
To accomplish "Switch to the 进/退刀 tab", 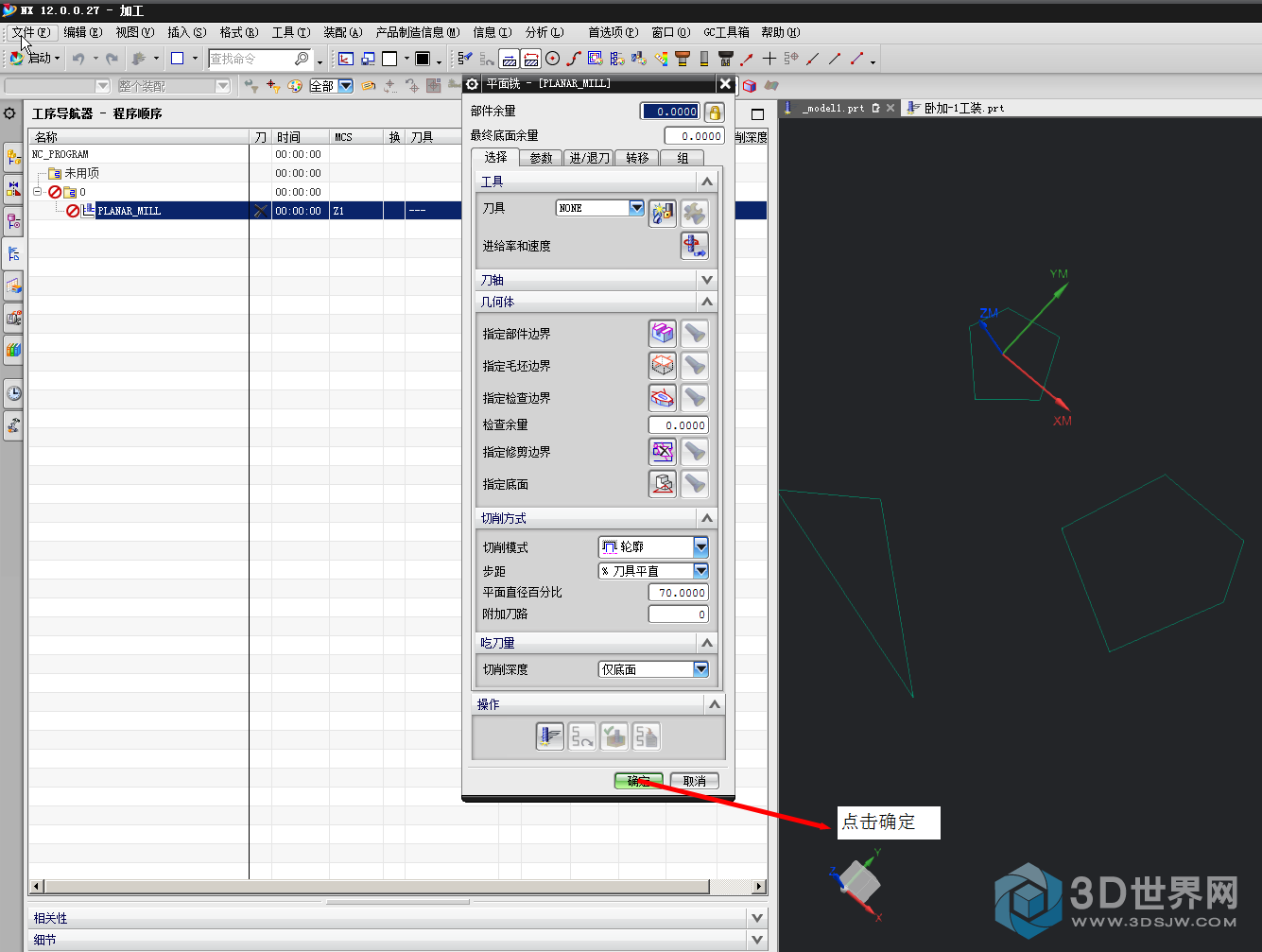I will tap(589, 158).
